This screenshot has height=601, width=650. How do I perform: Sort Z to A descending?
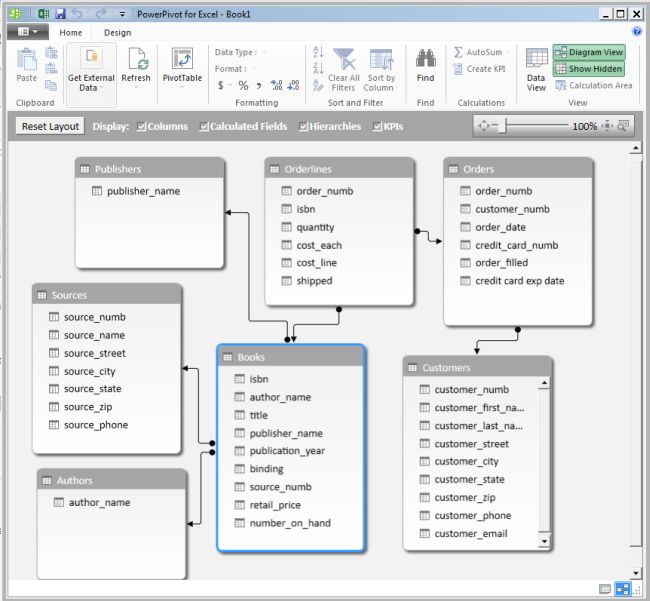(318, 68)
